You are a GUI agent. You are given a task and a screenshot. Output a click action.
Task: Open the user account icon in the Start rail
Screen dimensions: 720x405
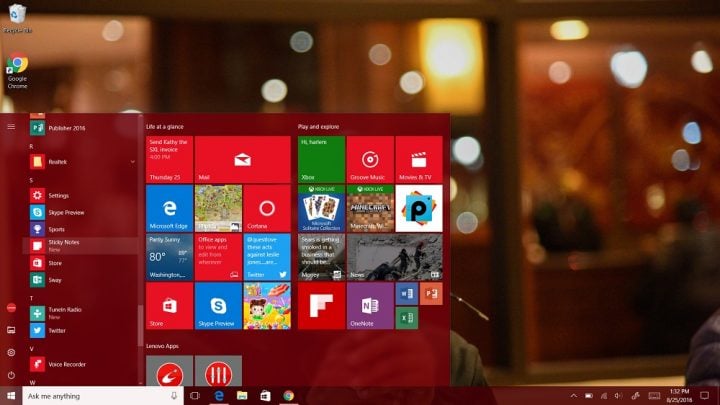(11, 308)
